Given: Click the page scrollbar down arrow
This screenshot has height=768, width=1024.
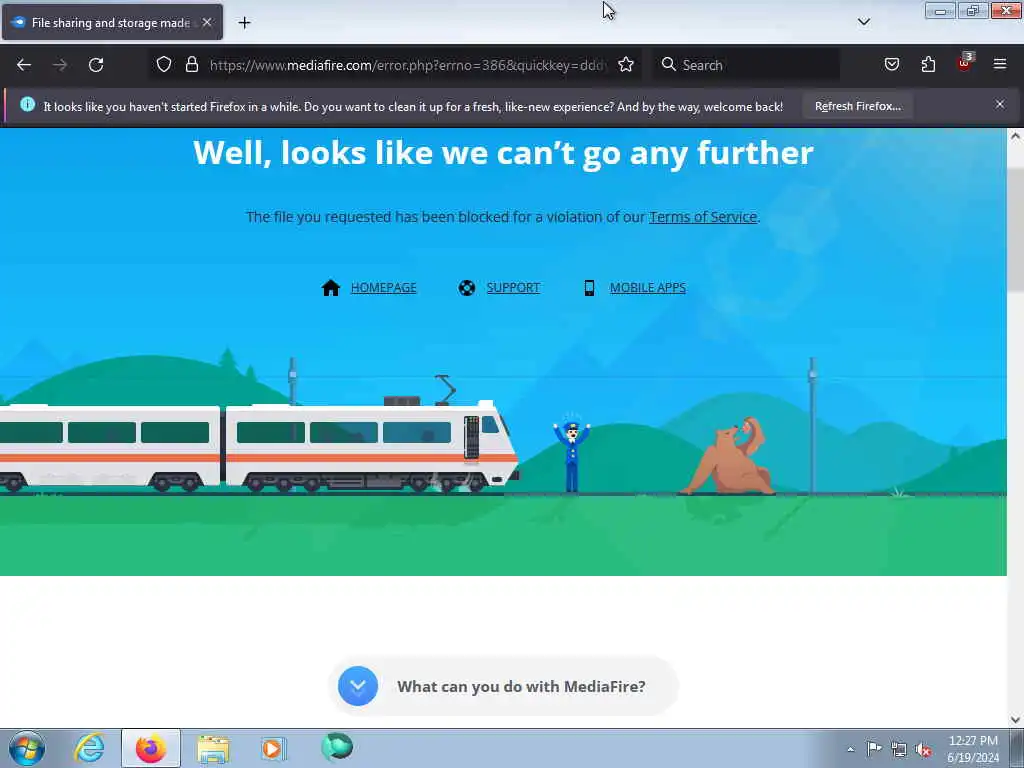Looking at the screenshot, I should [x=1016, y=719].
